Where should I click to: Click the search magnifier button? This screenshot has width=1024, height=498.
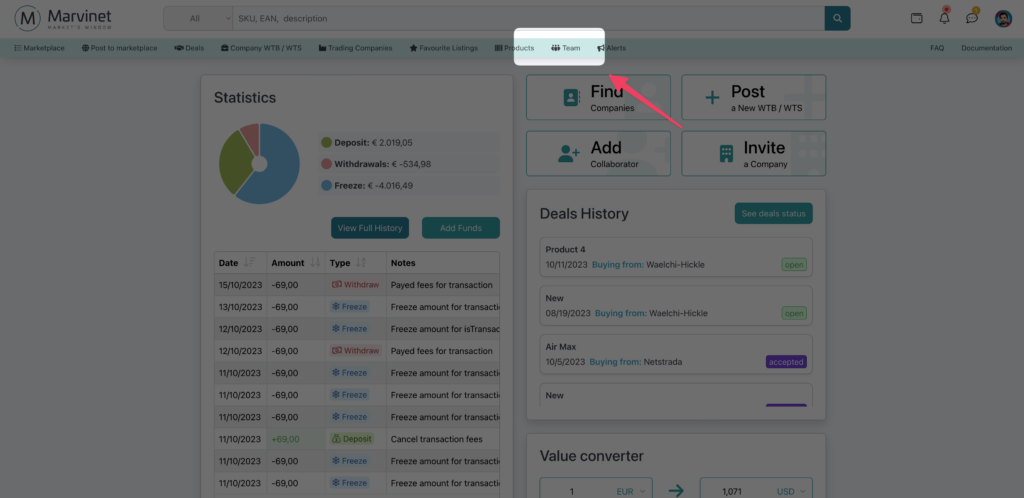coord(837,18)
